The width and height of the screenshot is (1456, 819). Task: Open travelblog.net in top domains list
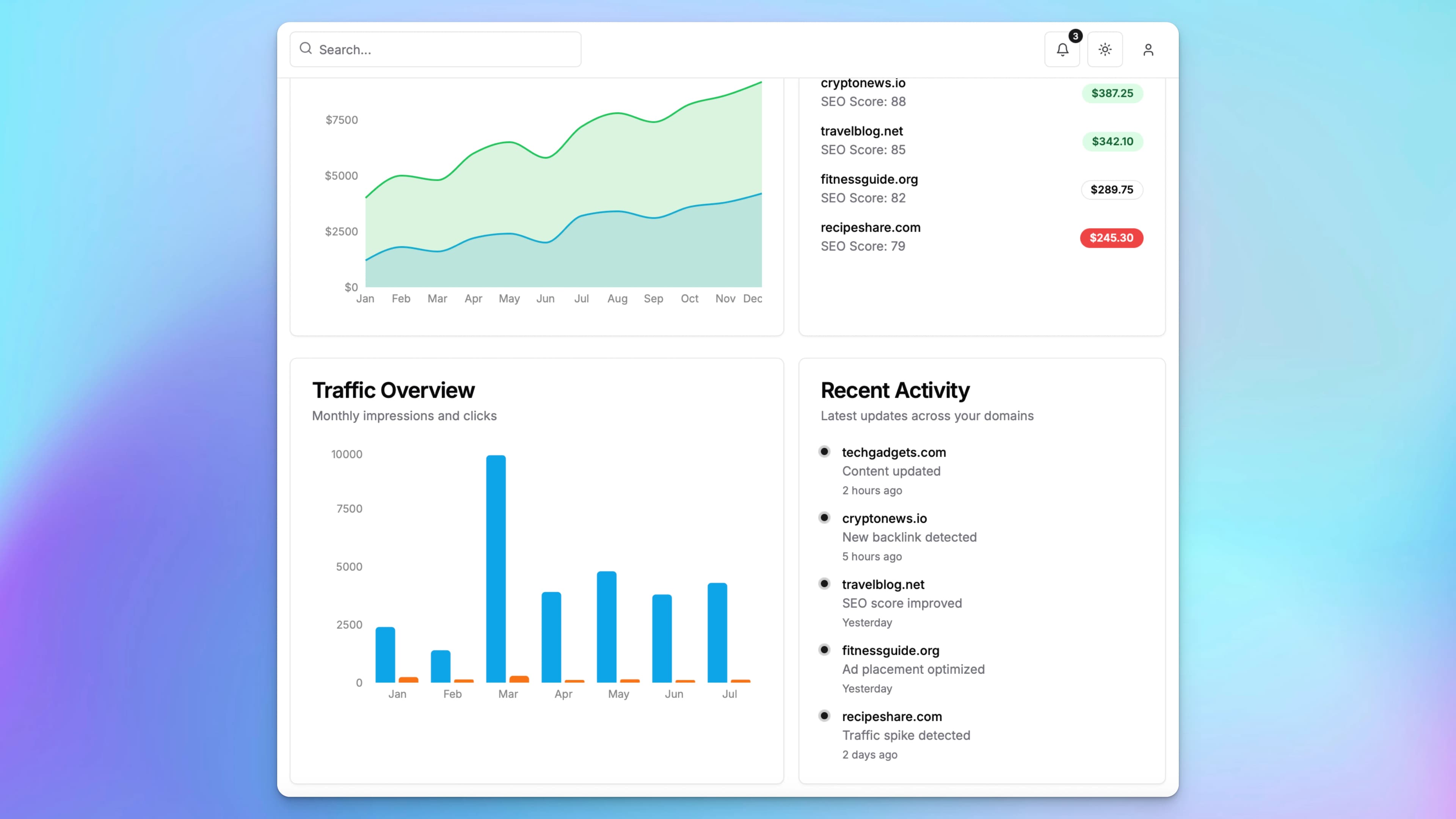tap(861, 131)
